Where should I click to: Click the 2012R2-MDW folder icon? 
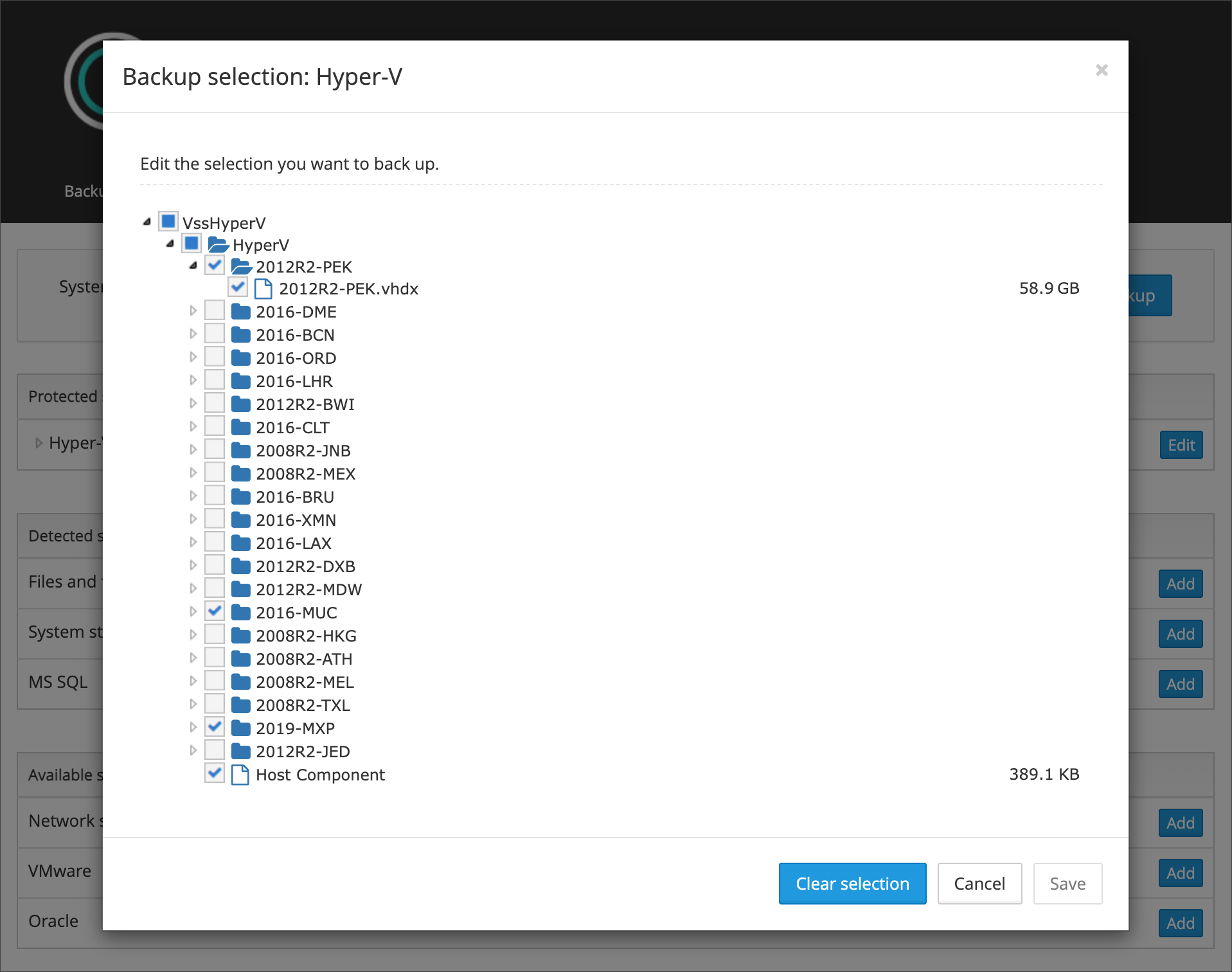pos(241,589)
